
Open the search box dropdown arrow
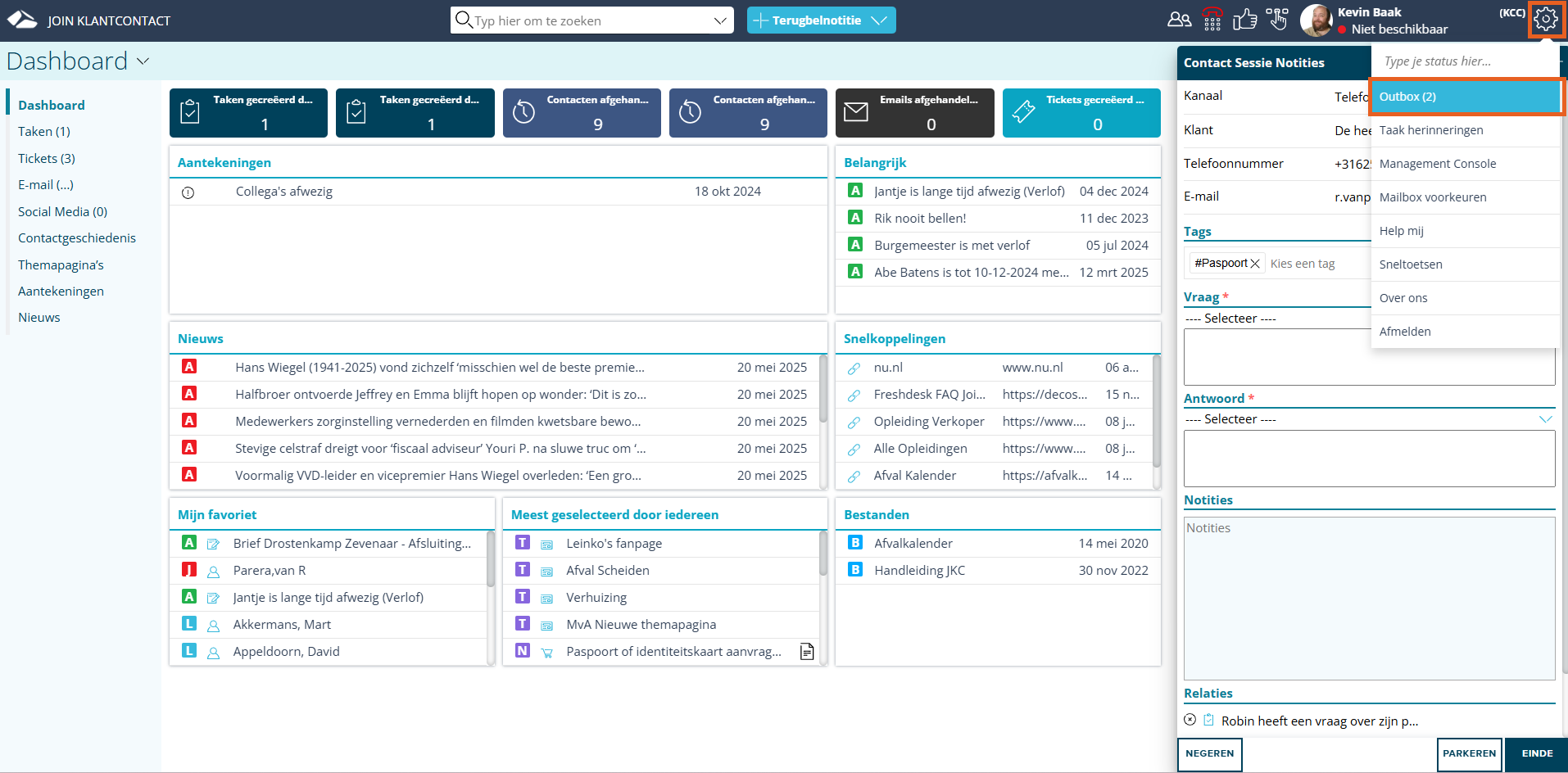(x=720, y=20)
